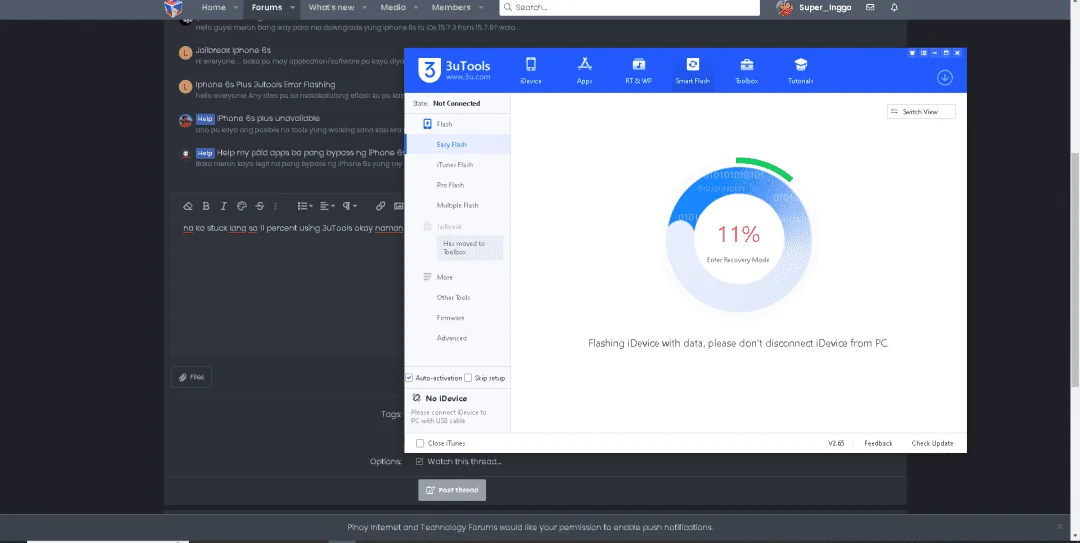Click the forum search input field

[630, 8]
